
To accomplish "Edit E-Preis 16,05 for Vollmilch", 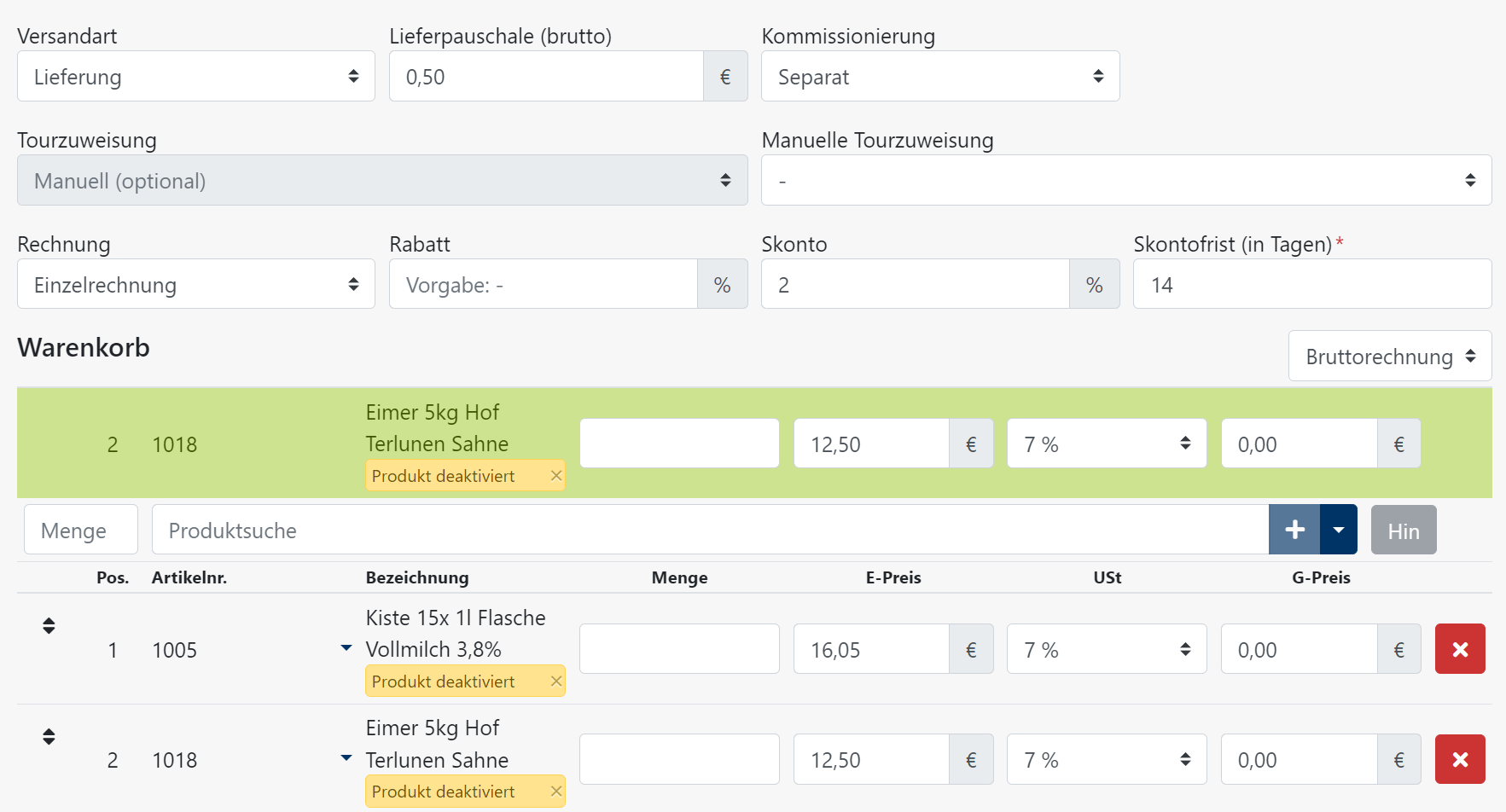I will [x=871, y=649].
